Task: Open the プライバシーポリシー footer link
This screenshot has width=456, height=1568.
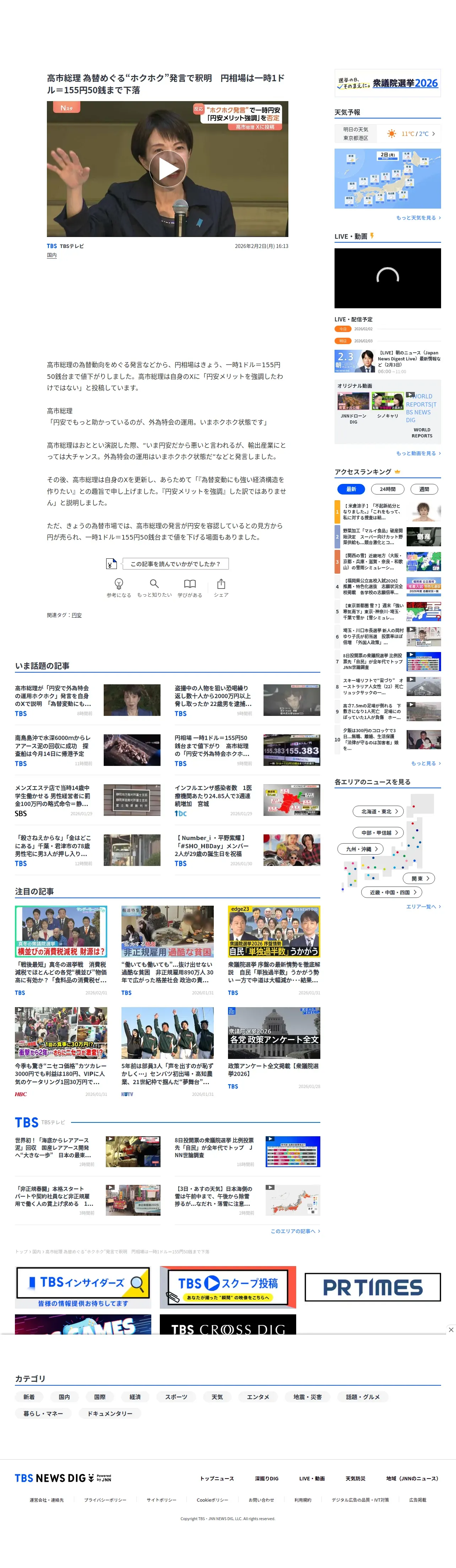Action: [105, 1500]
